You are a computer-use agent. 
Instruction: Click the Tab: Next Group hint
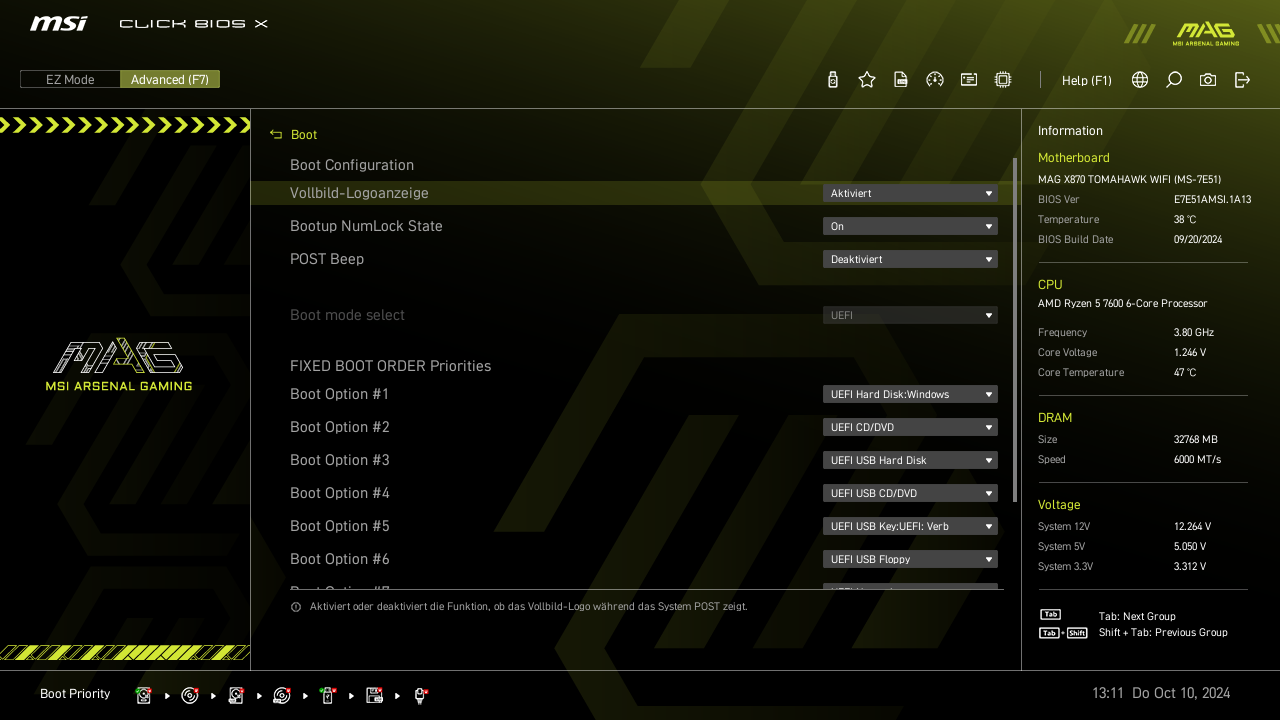point(1137,616)
